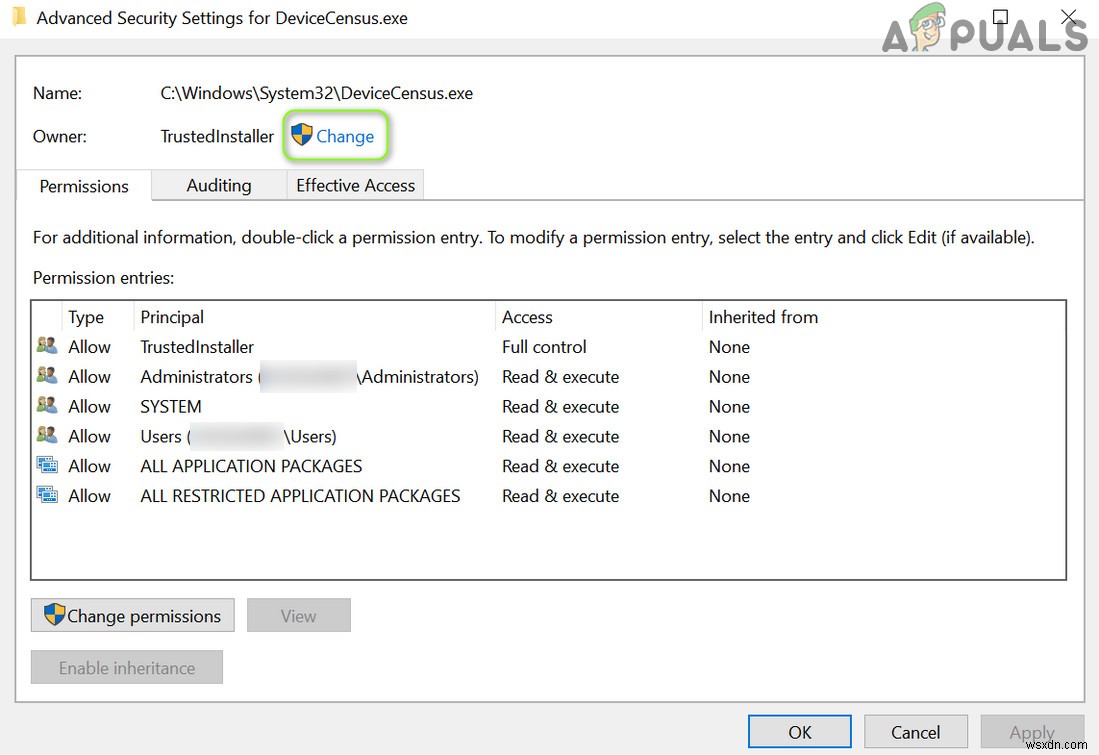This screenshot has height=755, width=1099.
Task: Open the Effective Access tab
Action: pos(355,185)
